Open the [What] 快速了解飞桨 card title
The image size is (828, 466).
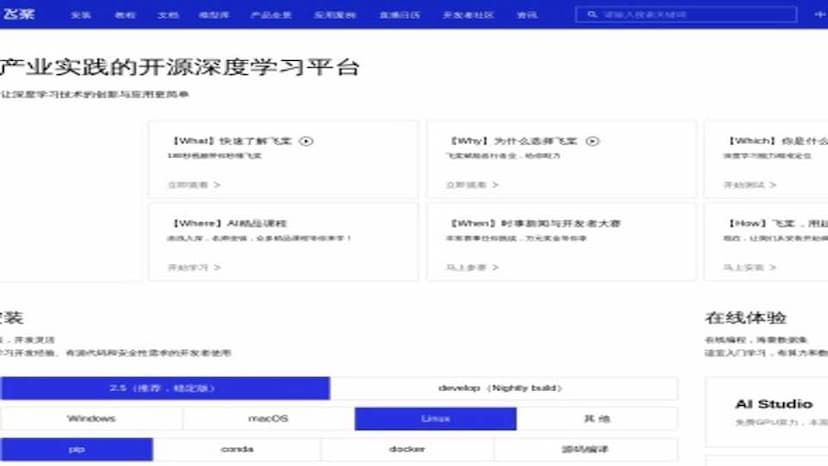pos(232,141)
